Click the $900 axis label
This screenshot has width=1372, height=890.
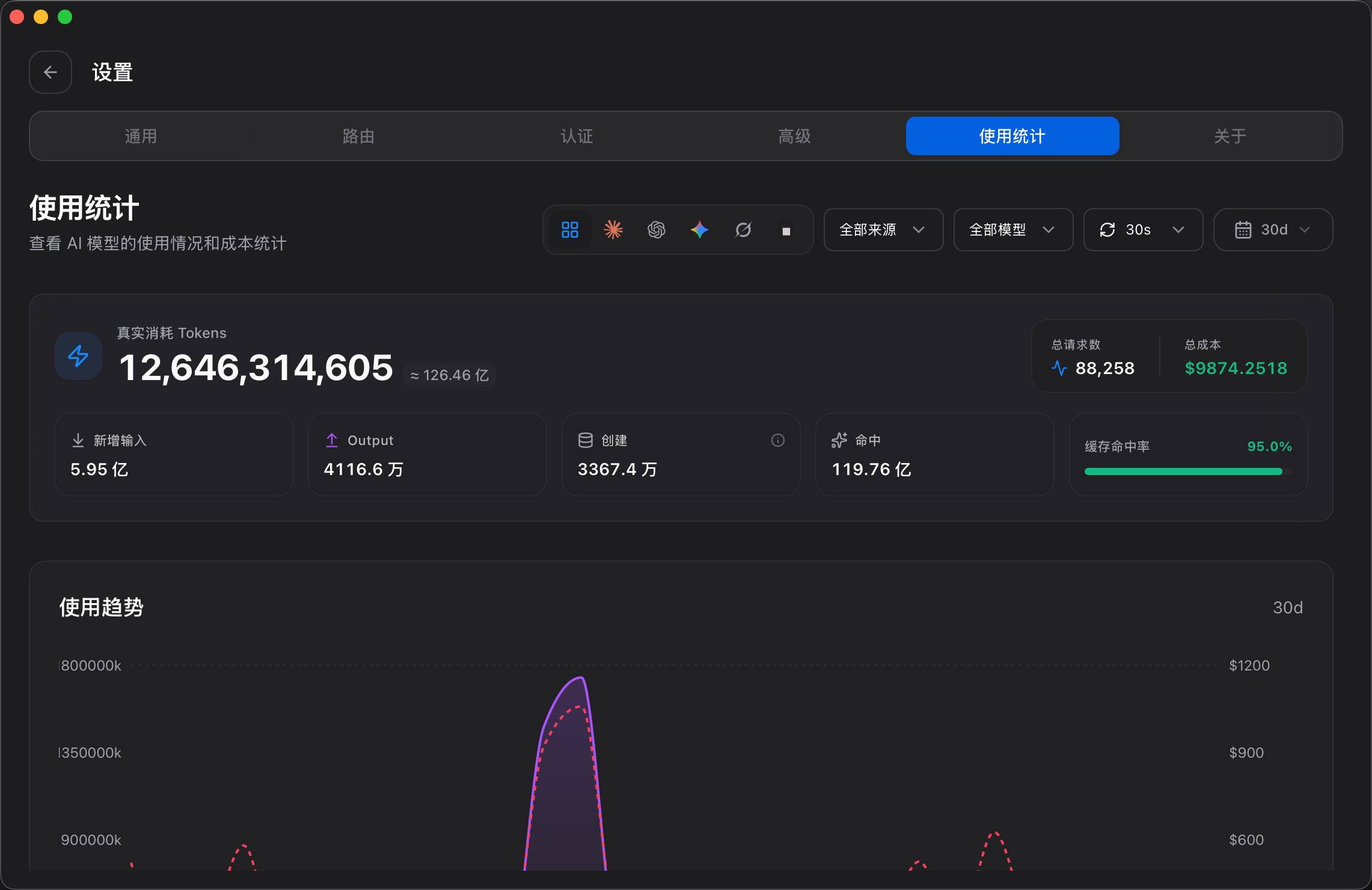coord(1246,752)
